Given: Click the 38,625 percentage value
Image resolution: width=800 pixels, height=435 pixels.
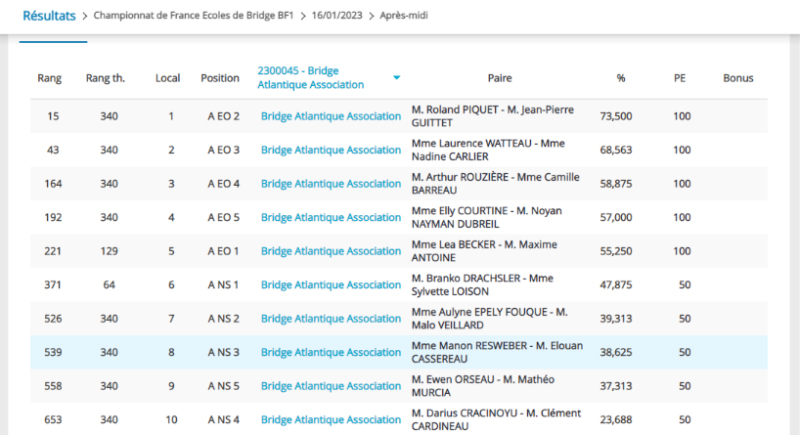Looking at the screenshot, I should [x=616, y=352].
